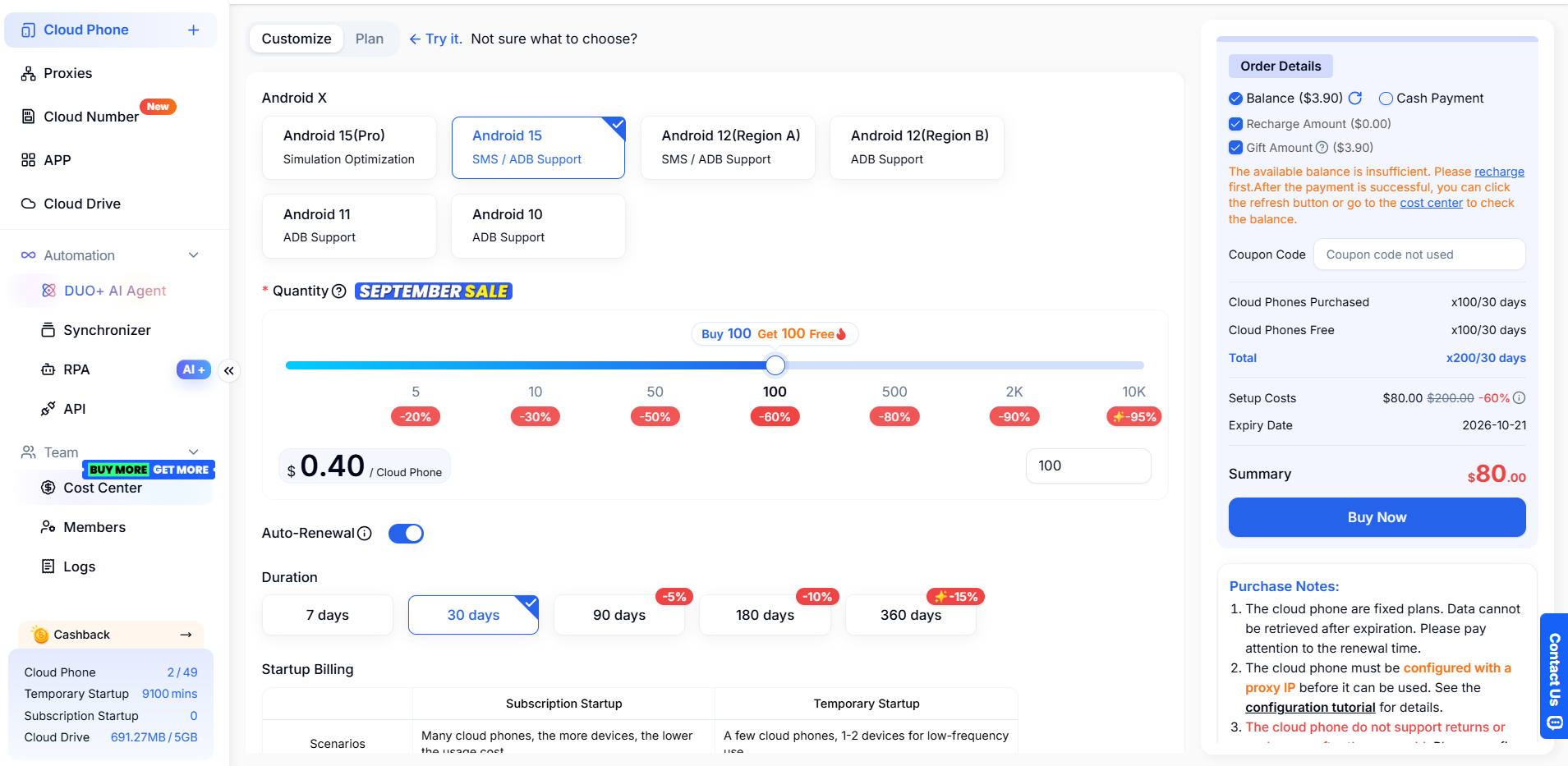Uncheck the Recharge Amount checkbox
This screenshot has width=1568, height=766.
tap(1235, 124)
